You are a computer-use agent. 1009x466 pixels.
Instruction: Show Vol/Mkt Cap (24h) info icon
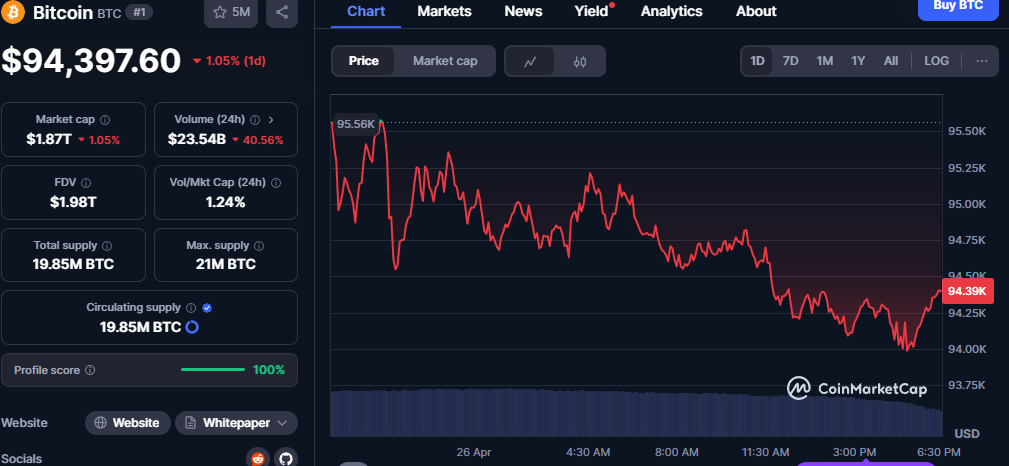click(x=276, y=183)
